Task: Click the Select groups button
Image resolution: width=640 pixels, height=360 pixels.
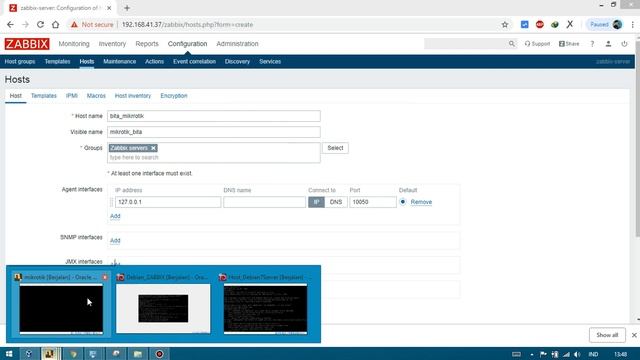Action: [x=335, y=148]
